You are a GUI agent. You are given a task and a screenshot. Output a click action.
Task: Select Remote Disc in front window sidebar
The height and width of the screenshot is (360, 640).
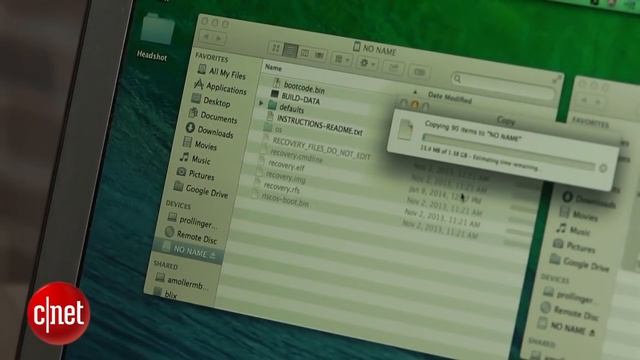191,236
